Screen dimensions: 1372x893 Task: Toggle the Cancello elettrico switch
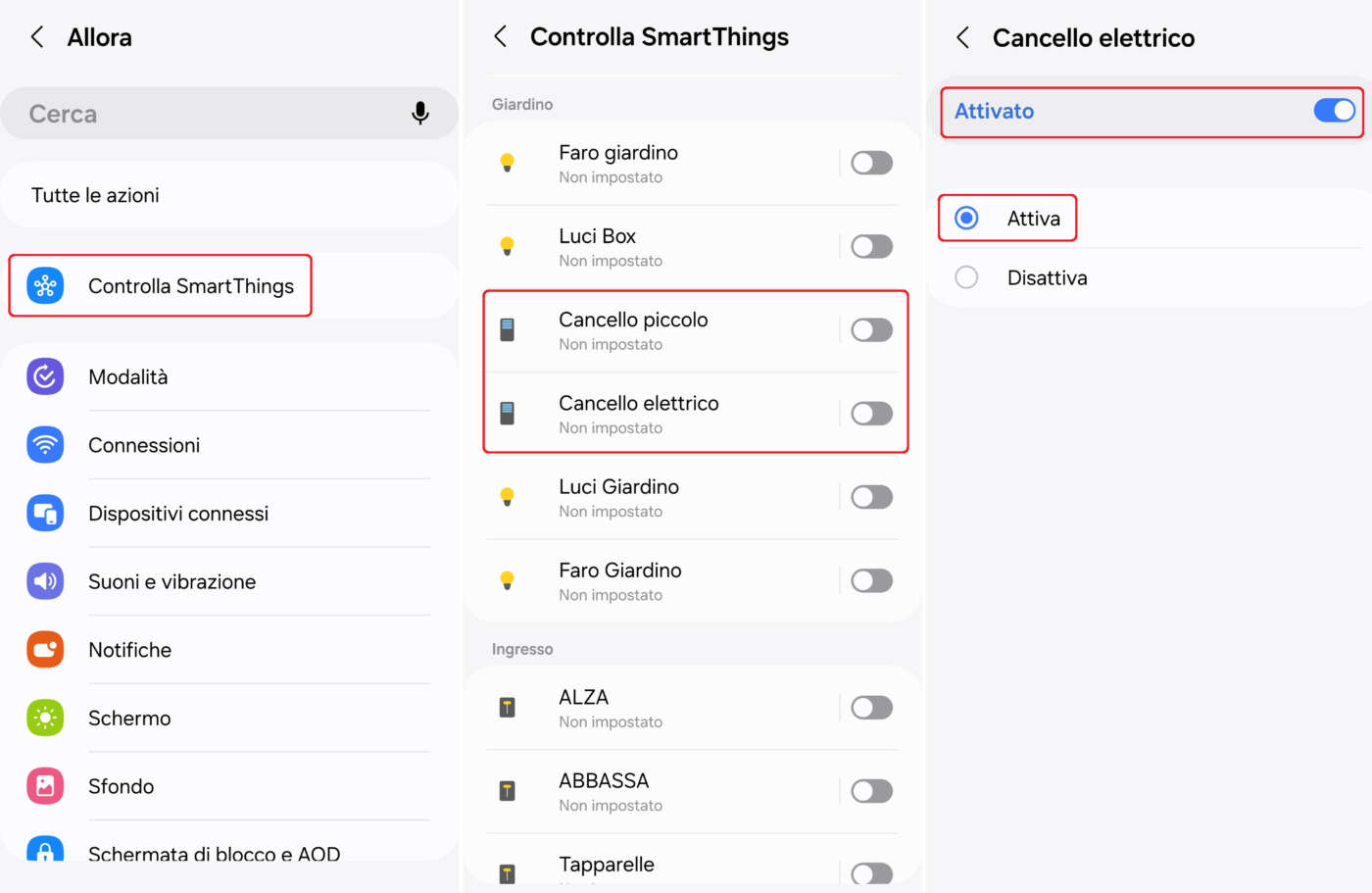[871, 414]
